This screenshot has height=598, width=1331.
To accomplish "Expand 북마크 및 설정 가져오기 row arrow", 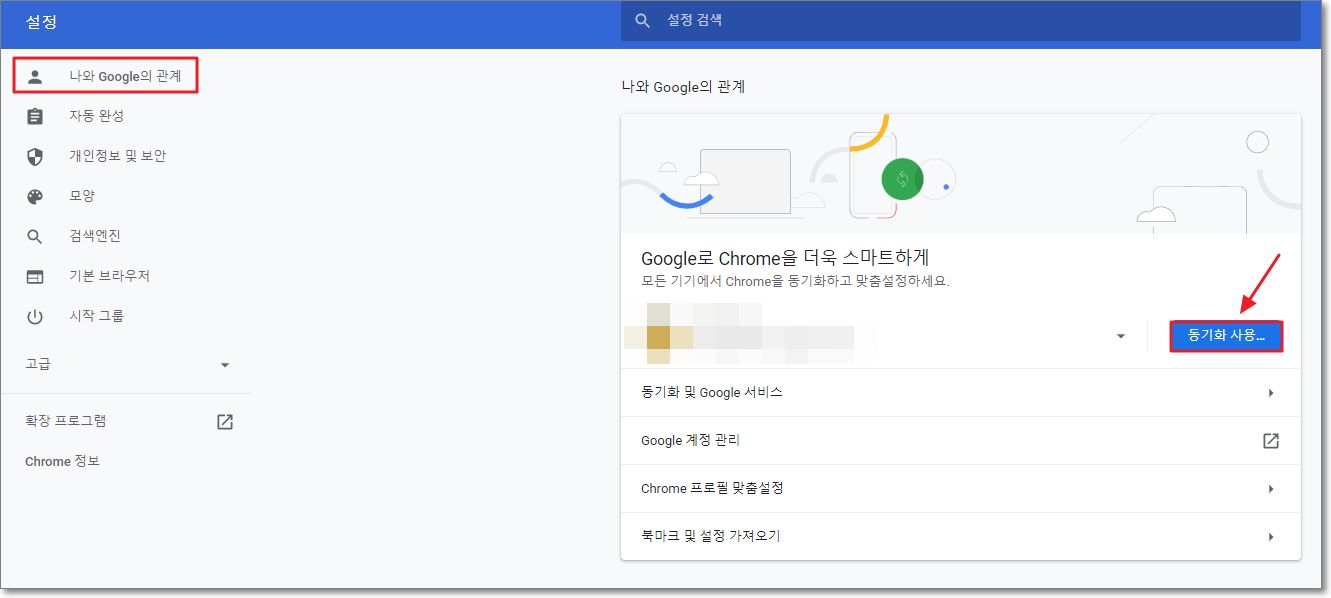I will tap(1271, 537).
